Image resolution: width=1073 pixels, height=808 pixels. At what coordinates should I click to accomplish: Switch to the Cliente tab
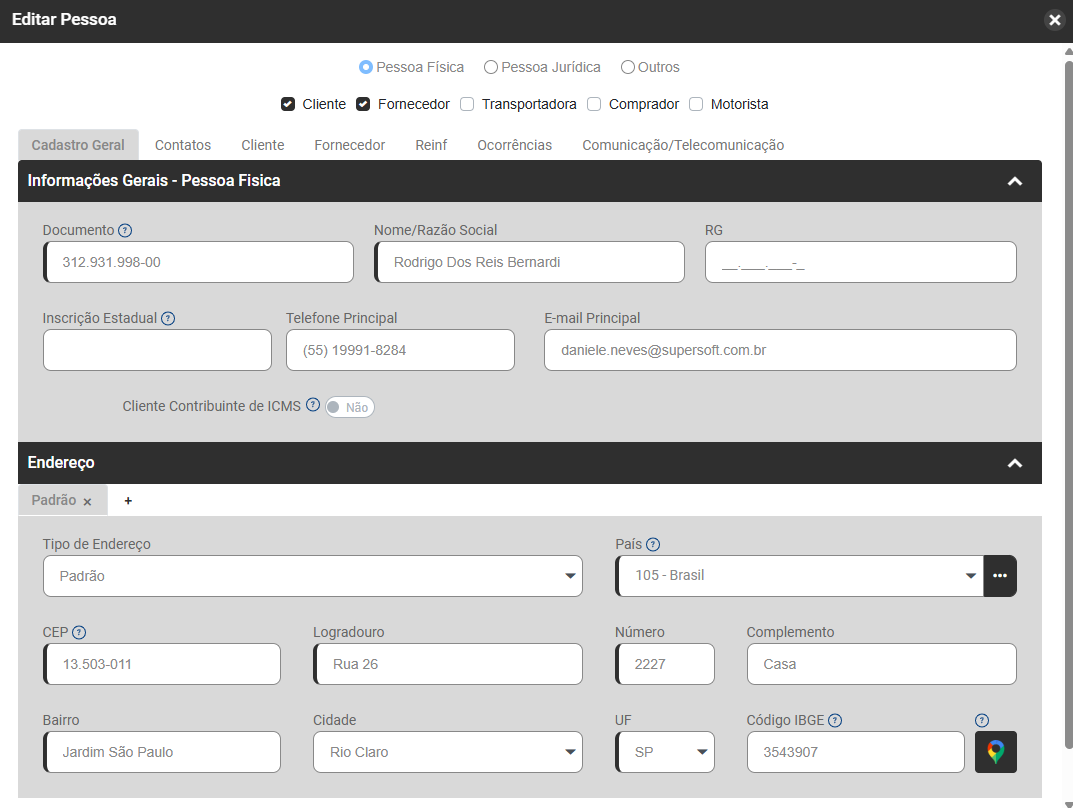pos(263,145)
